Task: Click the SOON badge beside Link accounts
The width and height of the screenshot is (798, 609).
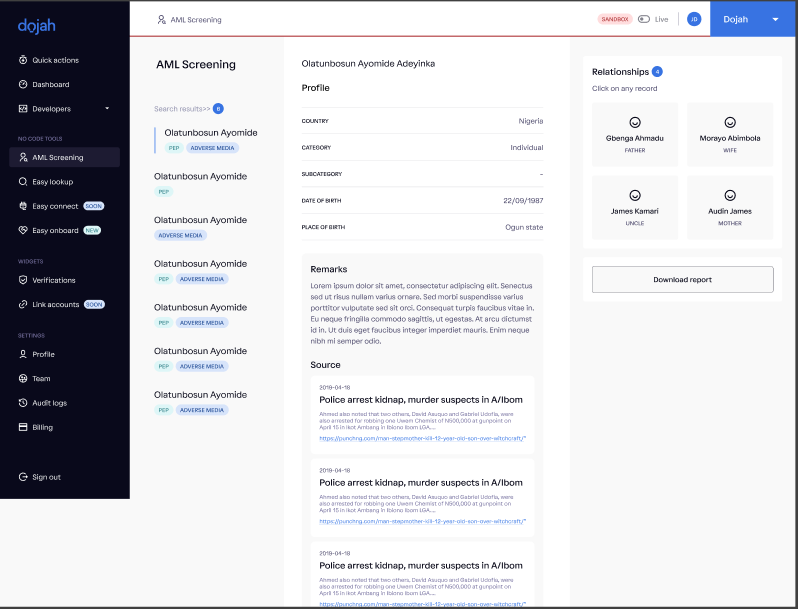Action: coord(94,305)
